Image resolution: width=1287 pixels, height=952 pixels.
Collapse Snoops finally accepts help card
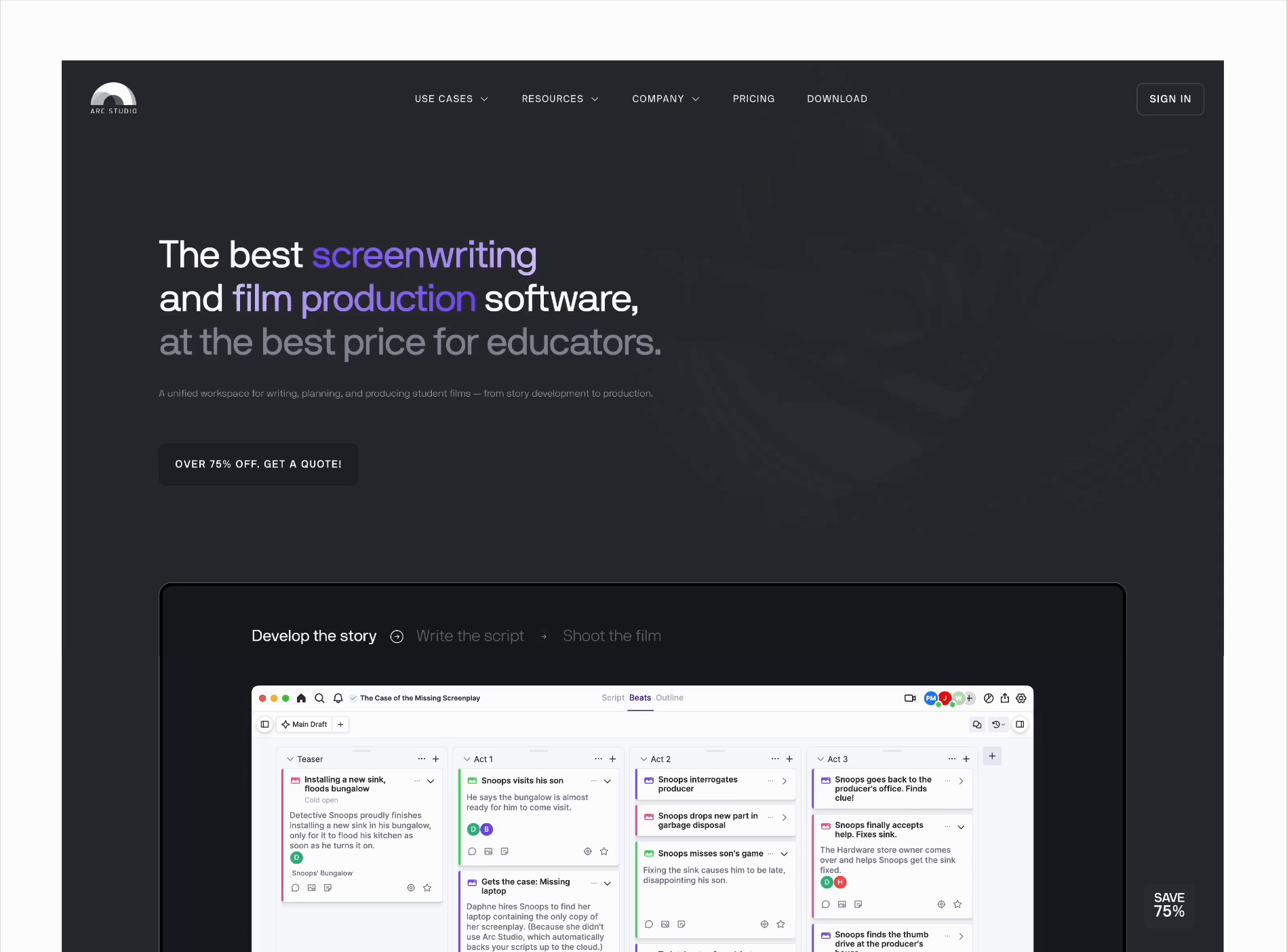tap(961, 827)
